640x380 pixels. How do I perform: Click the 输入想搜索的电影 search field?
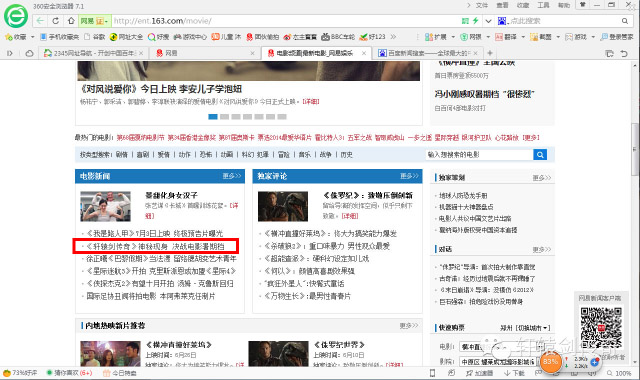click(479, 155)
